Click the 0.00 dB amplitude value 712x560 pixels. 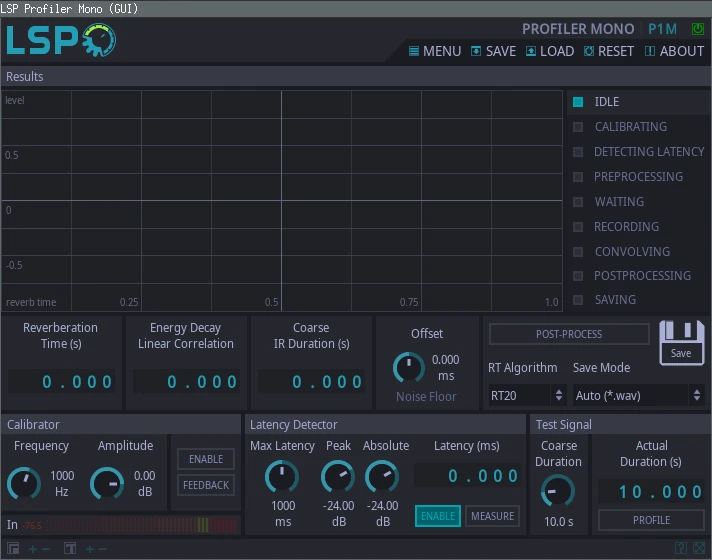pyautogui.click(x=145, y=483)
